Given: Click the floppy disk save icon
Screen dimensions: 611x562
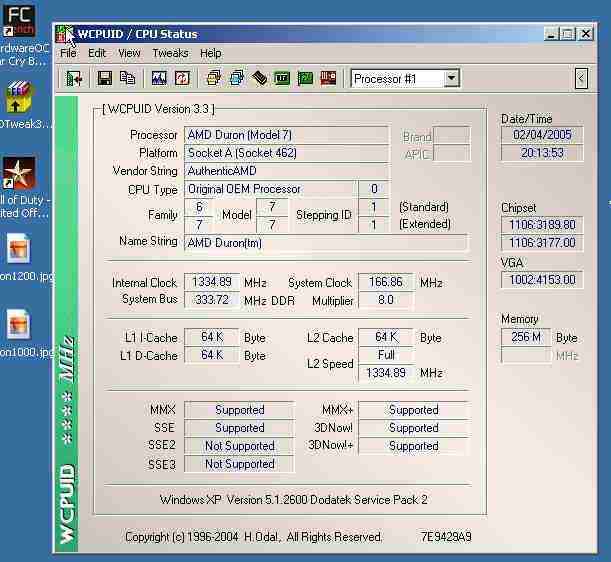Looking at the screenshot, I should (x=104, y=78).
